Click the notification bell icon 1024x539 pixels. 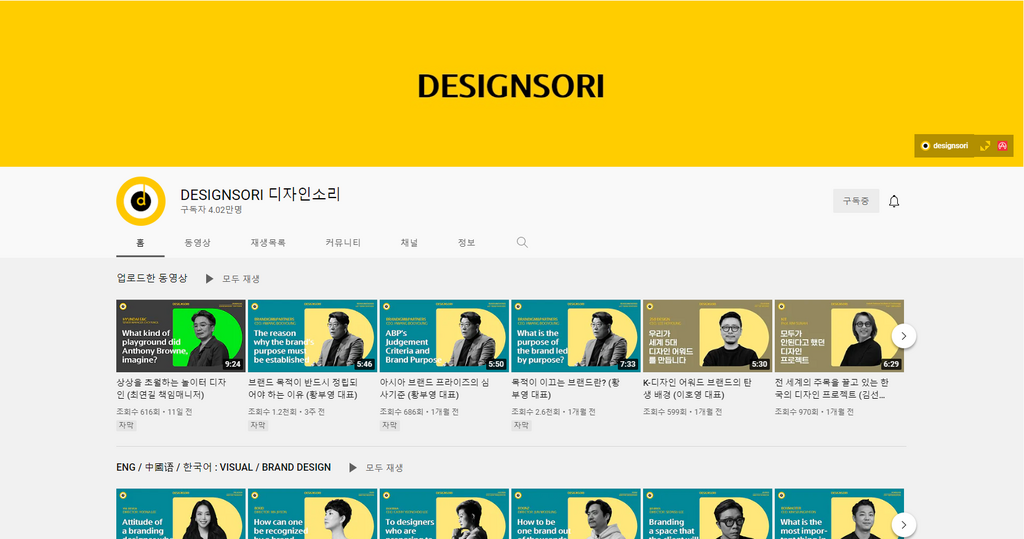894,201
